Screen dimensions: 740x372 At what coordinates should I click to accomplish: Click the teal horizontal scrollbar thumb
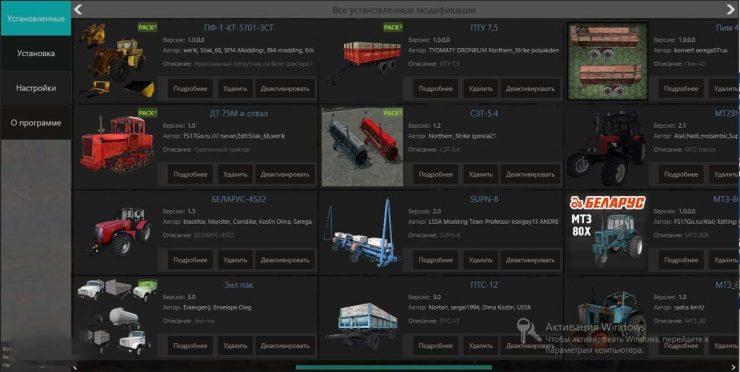pyautogui.click(x=394, y=367)
